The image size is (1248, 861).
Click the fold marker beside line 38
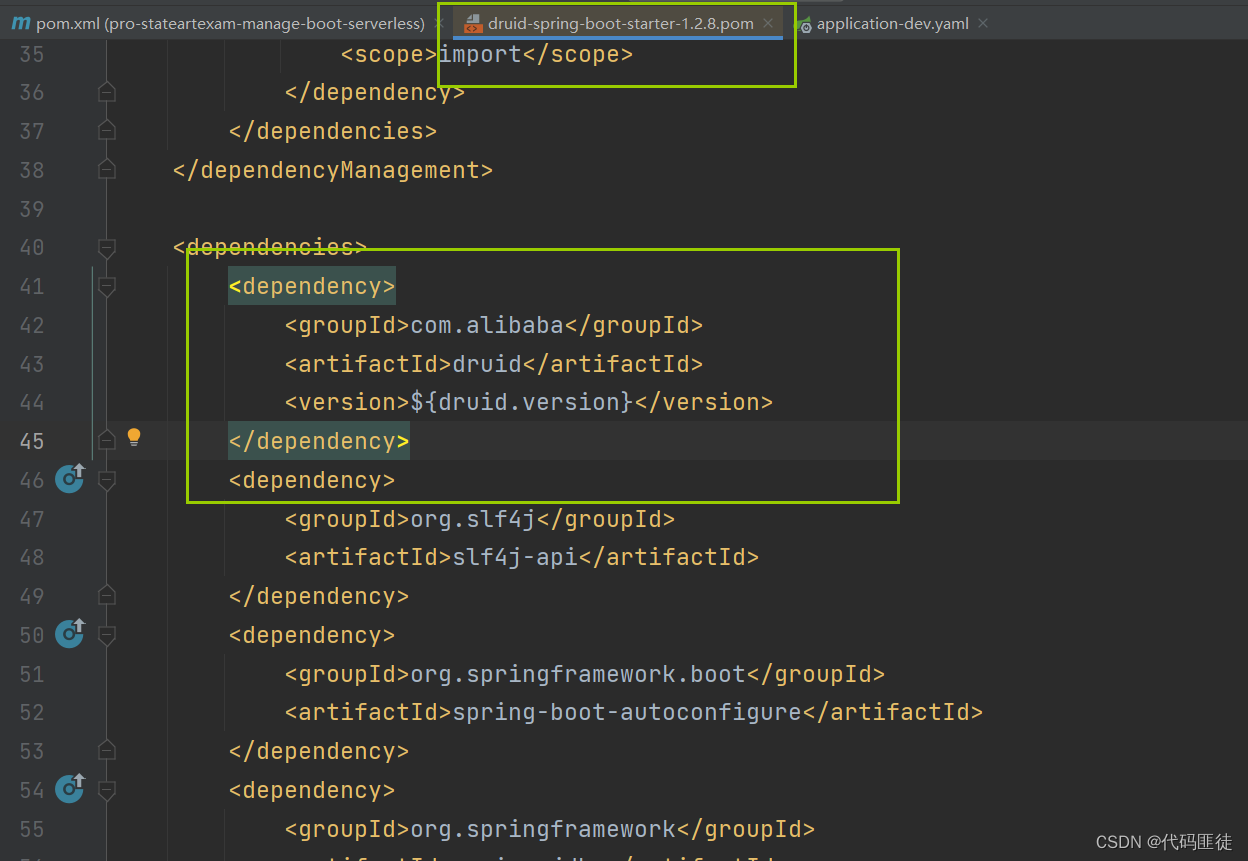[x=106, y=169]
